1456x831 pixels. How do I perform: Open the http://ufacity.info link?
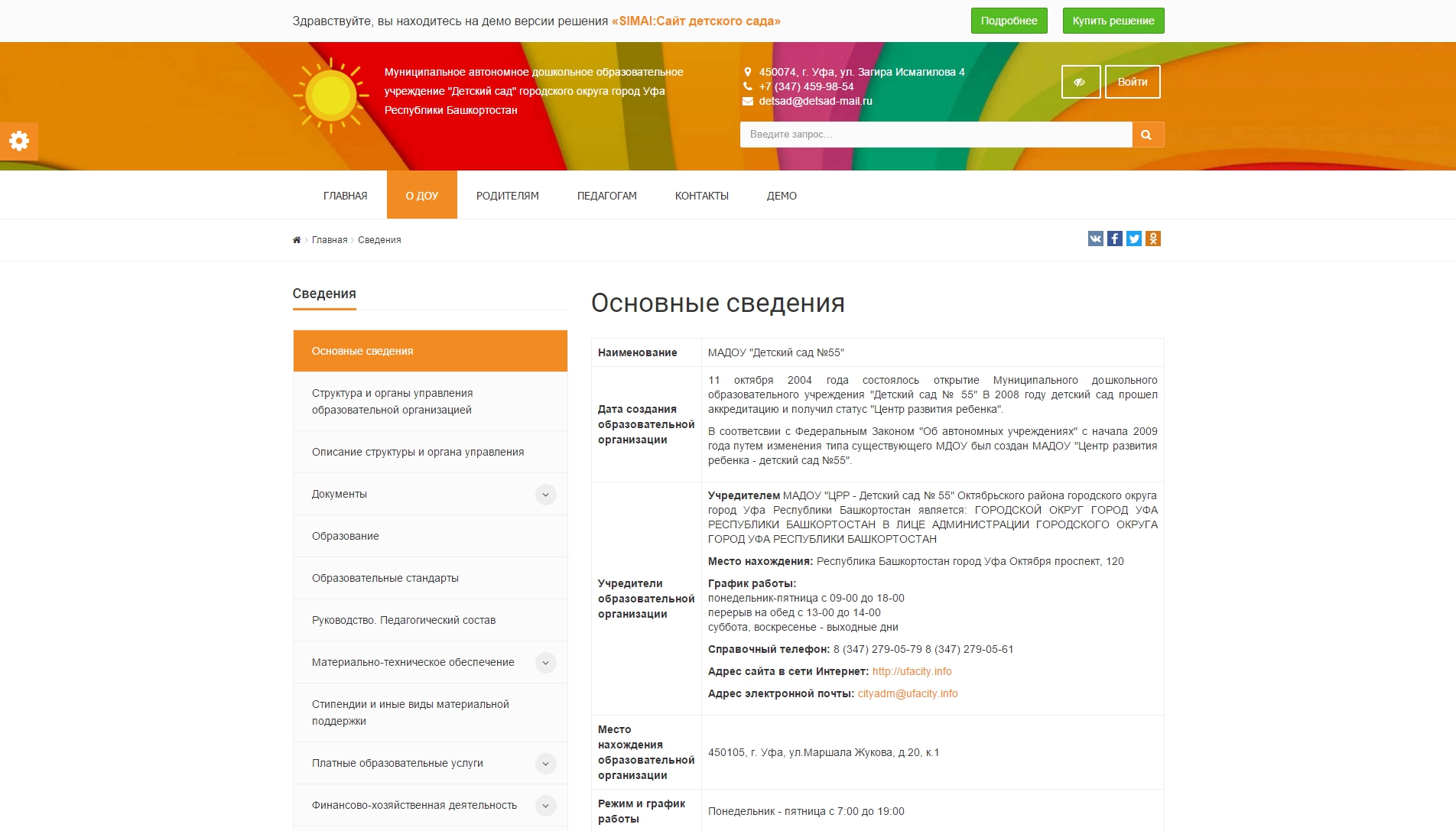click(912, 671)
